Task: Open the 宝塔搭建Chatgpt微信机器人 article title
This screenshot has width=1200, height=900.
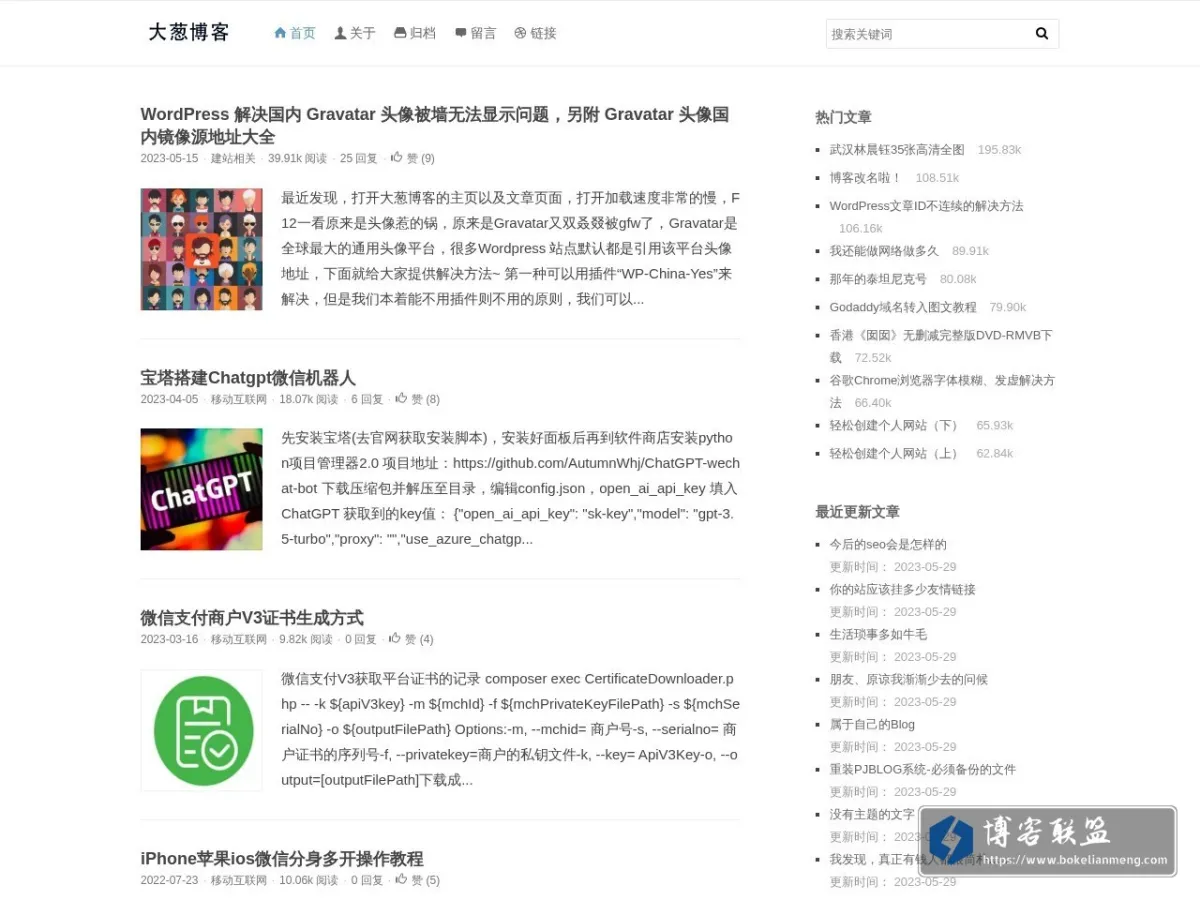Action: coord(248,377)
